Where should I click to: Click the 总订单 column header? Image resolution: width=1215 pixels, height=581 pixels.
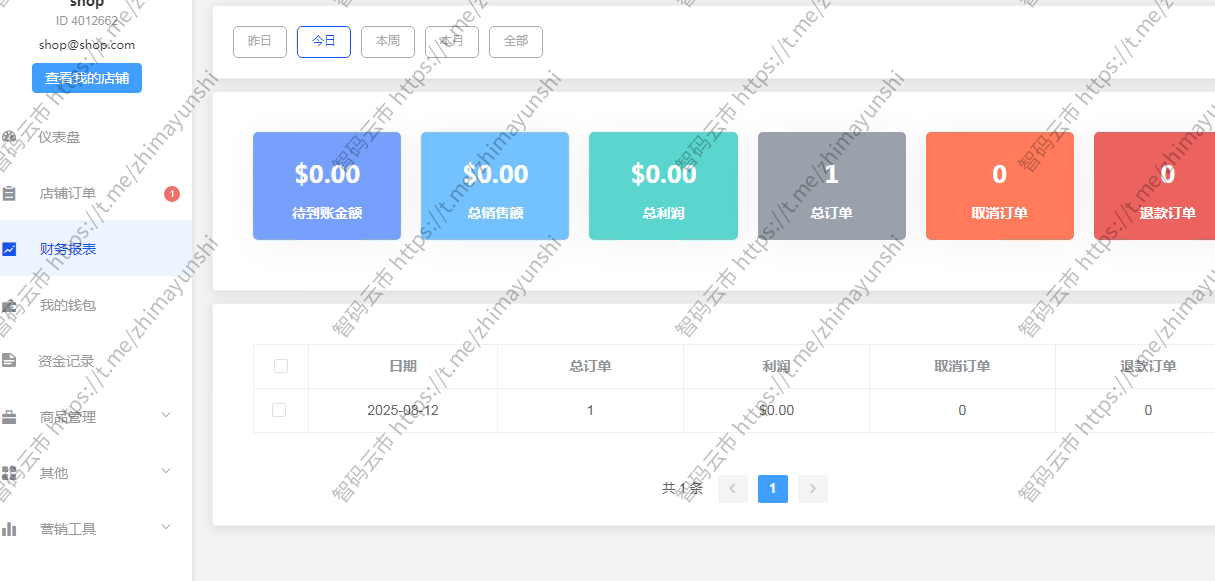pos(590,366)
